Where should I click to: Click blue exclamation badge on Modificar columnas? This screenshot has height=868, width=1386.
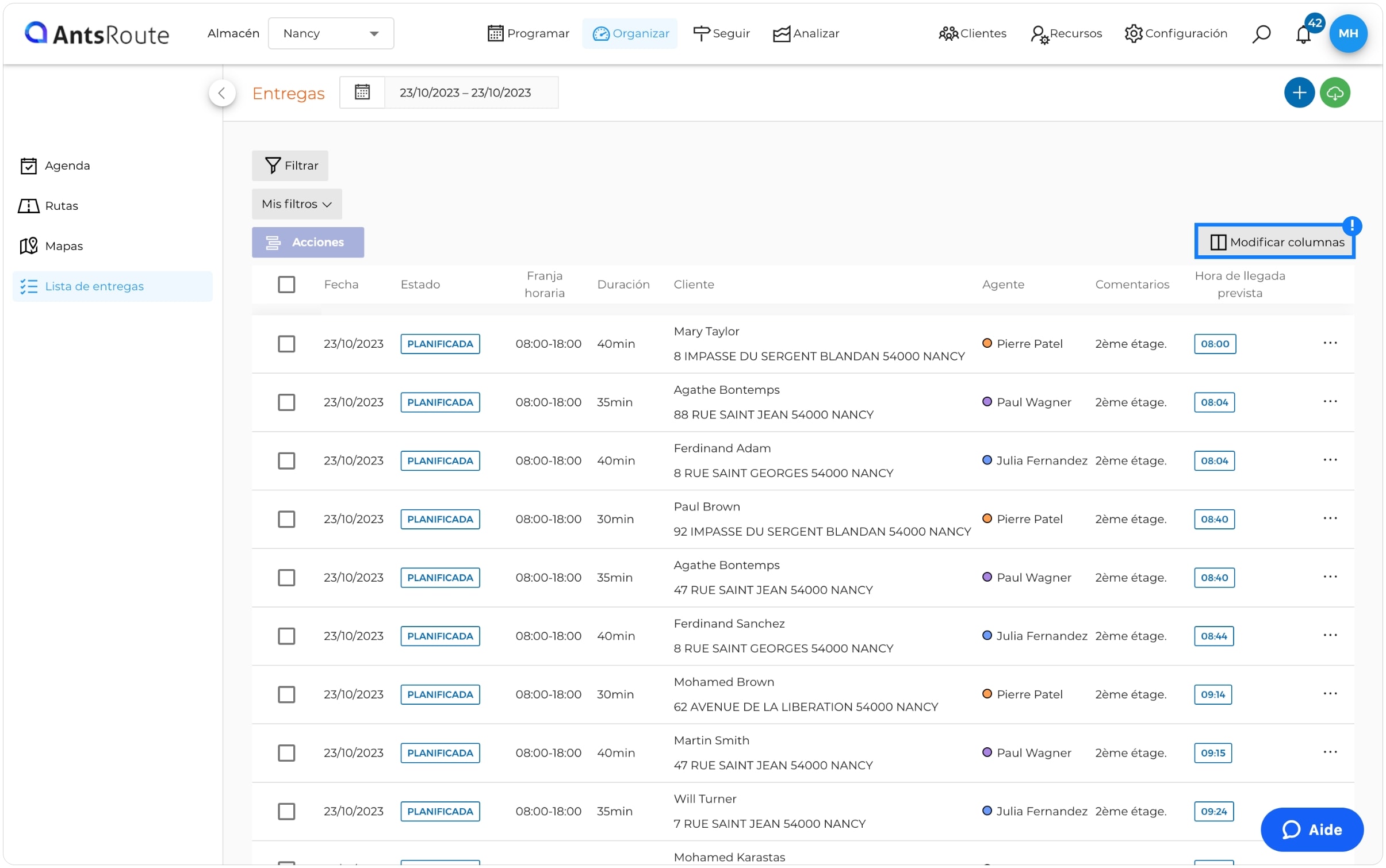pos(1352,225)
